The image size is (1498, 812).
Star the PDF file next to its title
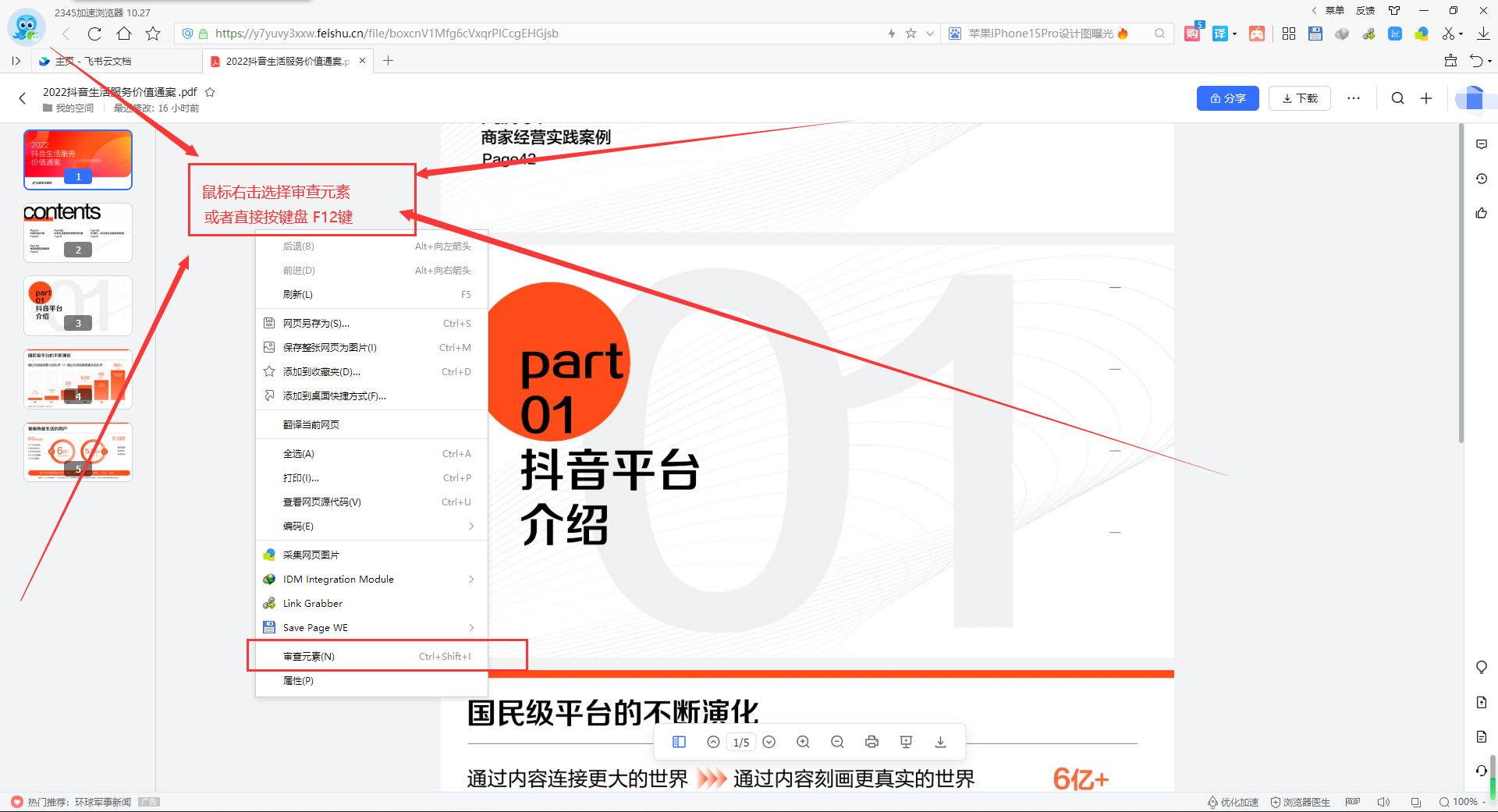pos(210,92)
